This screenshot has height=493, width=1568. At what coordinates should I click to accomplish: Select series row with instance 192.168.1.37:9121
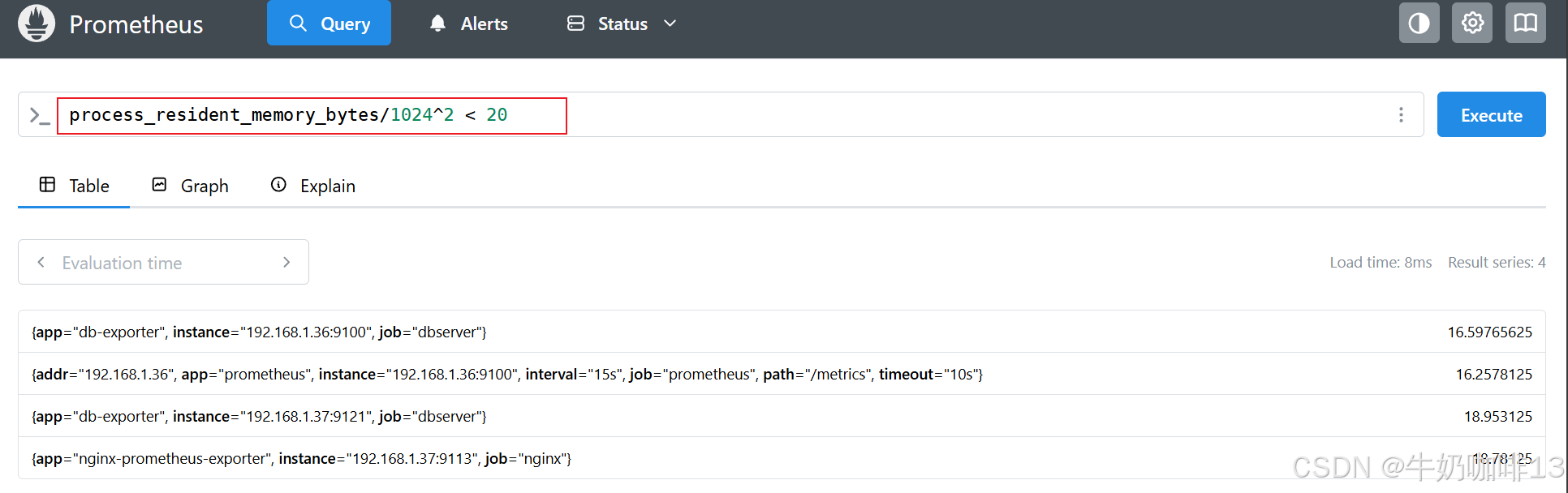pyautogui.click(x=782, y=416)
